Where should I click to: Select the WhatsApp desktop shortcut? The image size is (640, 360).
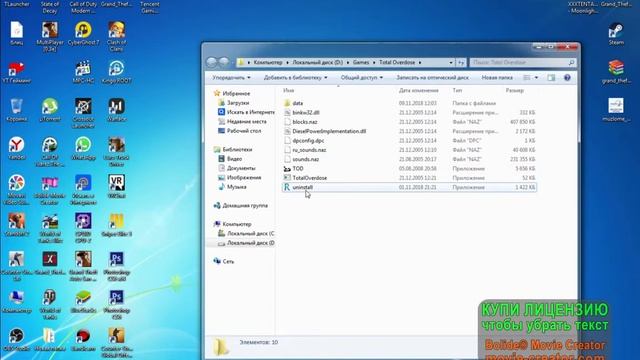[83, 148]
